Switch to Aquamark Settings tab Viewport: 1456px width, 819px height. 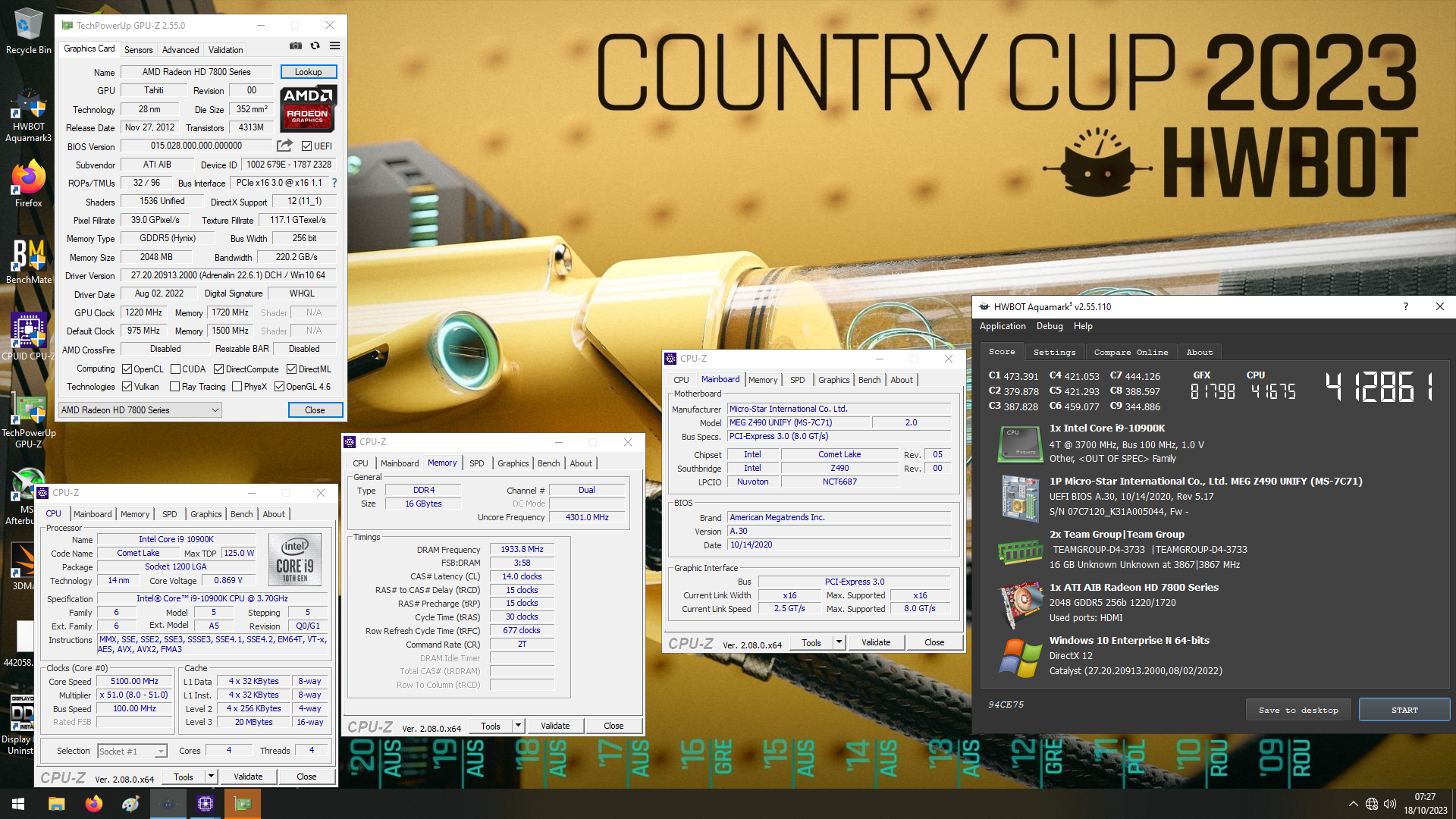pos(1054,352)
